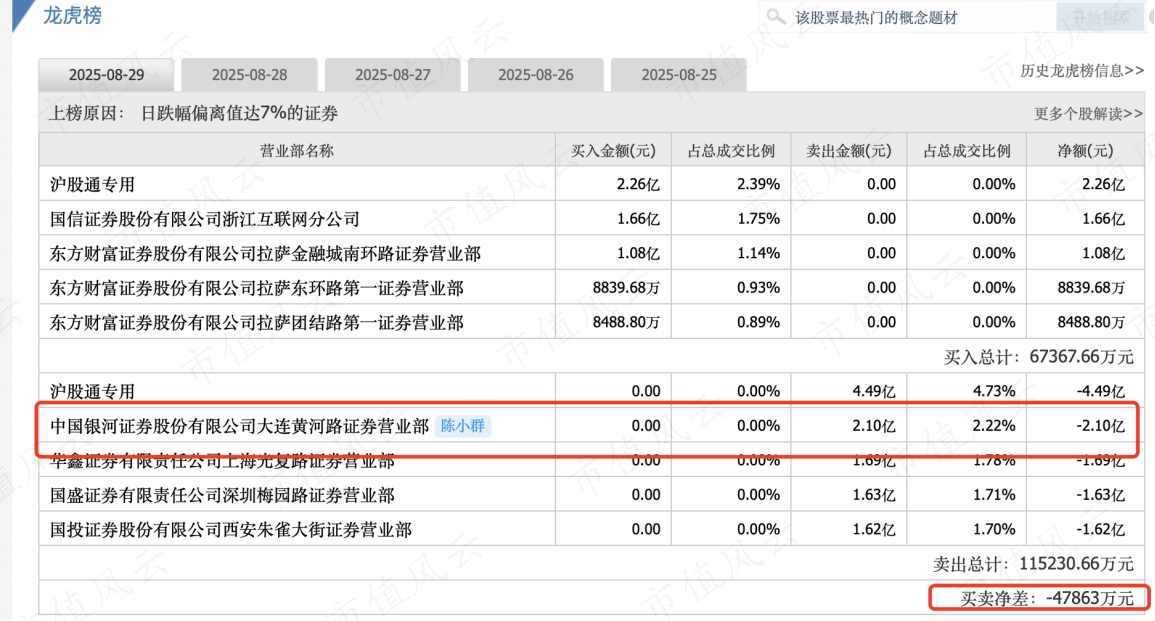Image resolution: width=1155 pixels, height=621 pixels.
Task: Switch to the 2025-08-26 tab
Action: [x=536, y=75]
